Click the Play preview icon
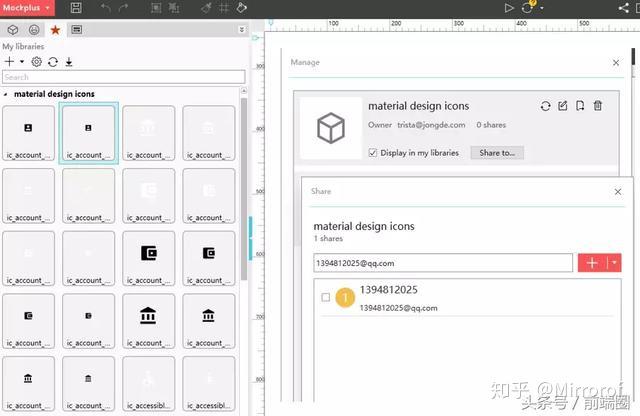Viewport: 640px width, 416px height. (509, 8)
